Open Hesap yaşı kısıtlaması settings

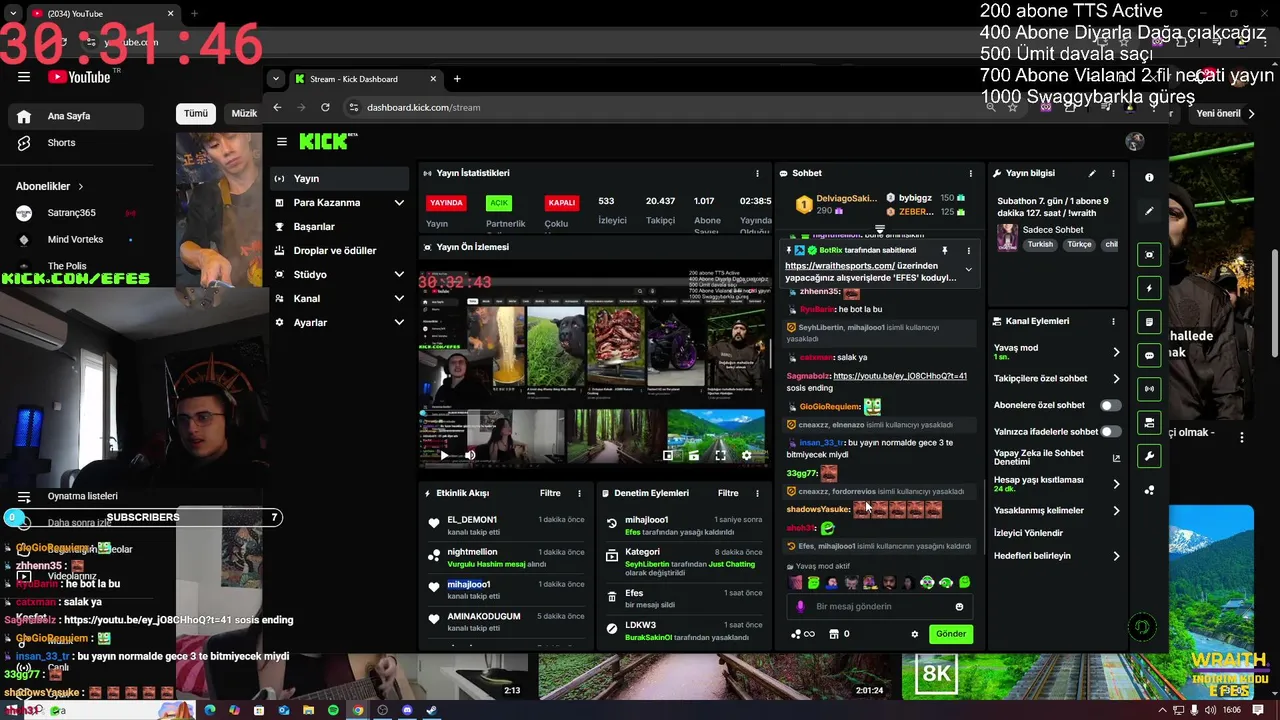[x=1057, y=484]
